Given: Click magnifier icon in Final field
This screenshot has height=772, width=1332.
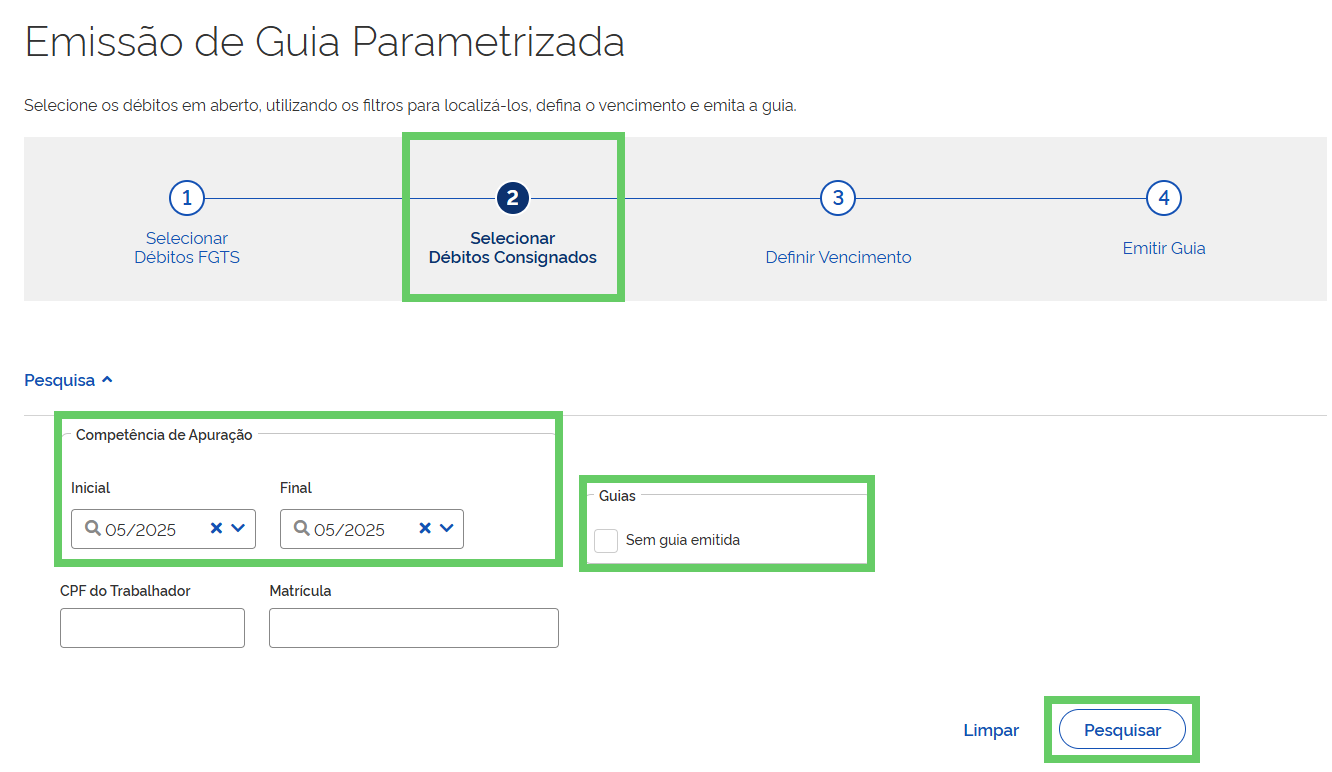Looking at the screenshot, I should coord(302,529).
